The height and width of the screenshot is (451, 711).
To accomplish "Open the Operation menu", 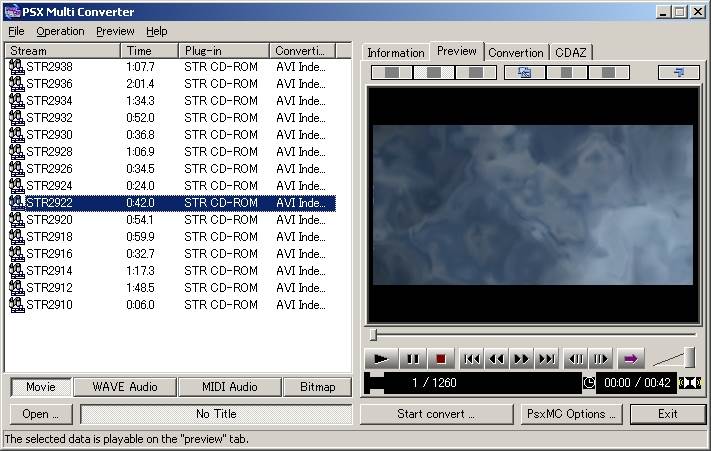I will pos(60,31).
